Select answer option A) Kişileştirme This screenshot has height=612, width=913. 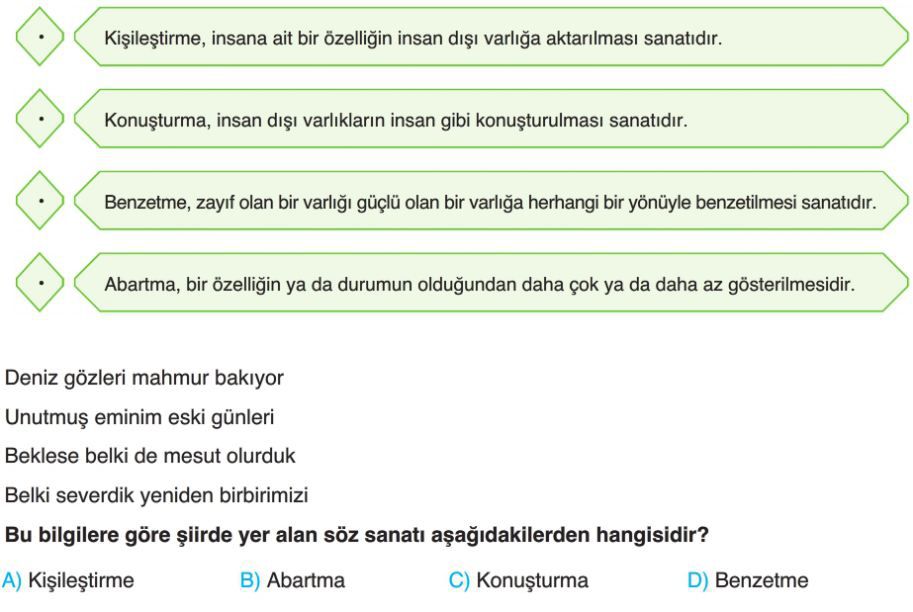tap(68, 581)
